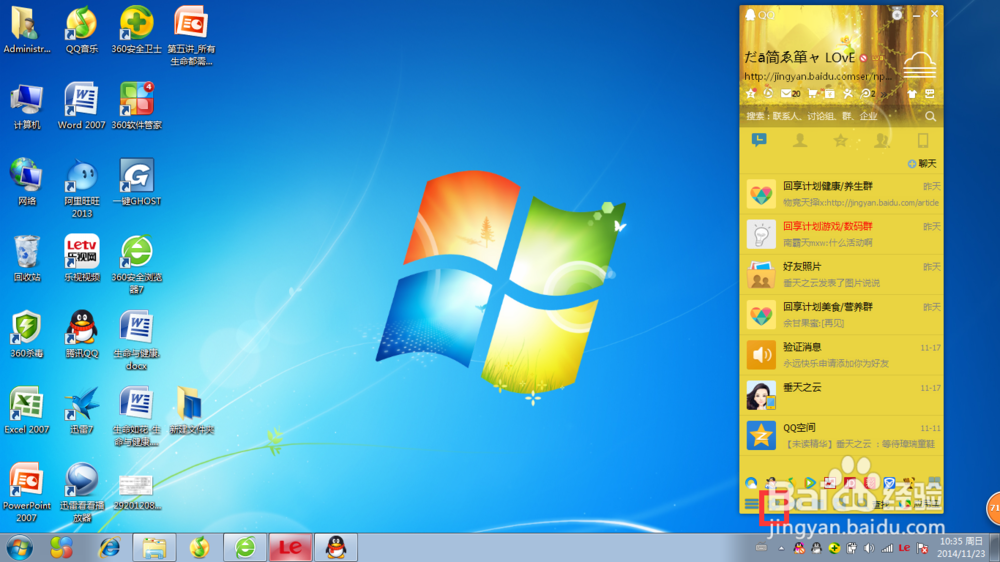Viewport: 1000px width, 562px height.
Task: Open the 360安全卫士 desktop shortcut
Action: click(x=136, y=31)
